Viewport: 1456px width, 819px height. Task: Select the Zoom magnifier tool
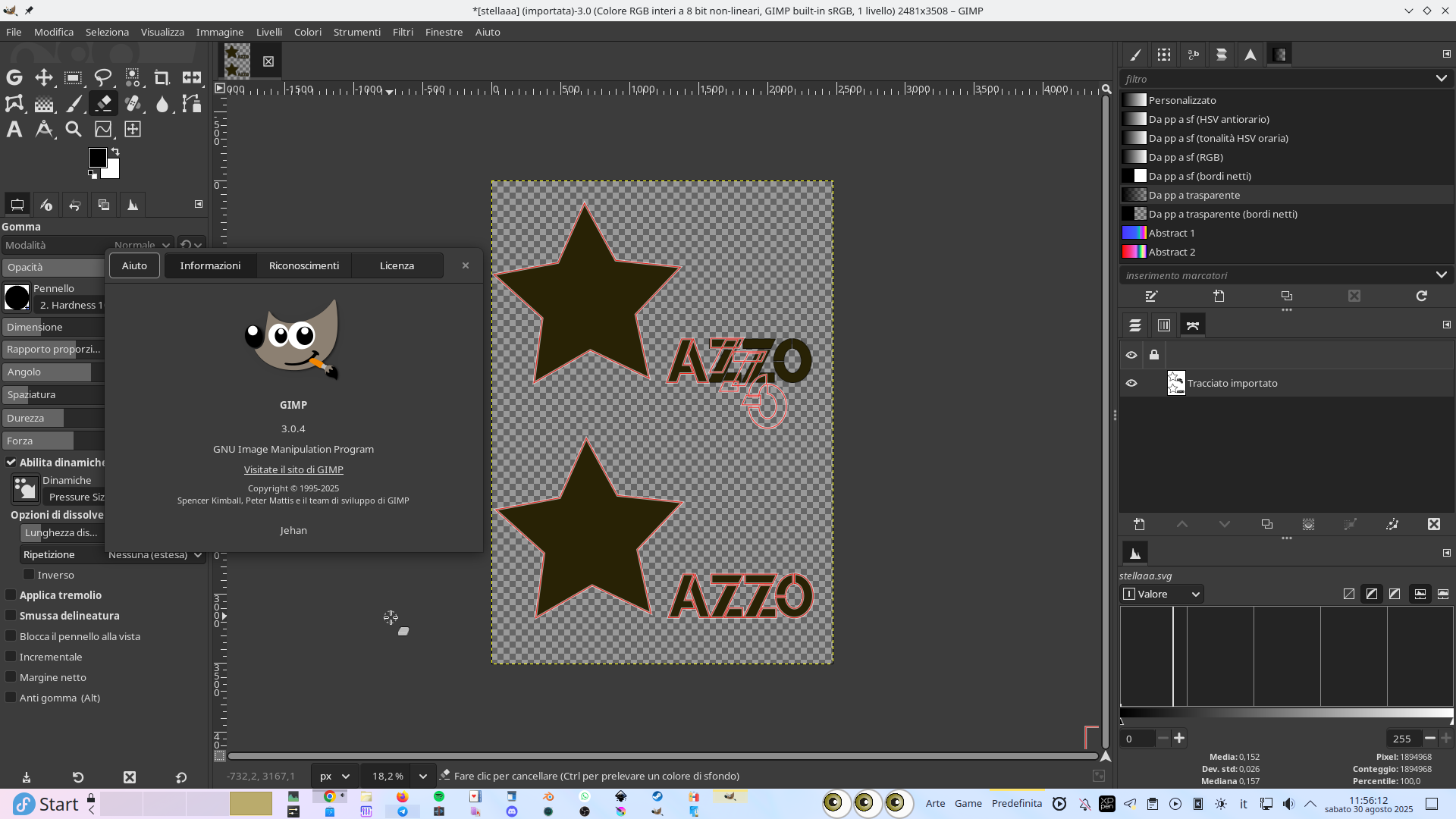tap(74, 129)
